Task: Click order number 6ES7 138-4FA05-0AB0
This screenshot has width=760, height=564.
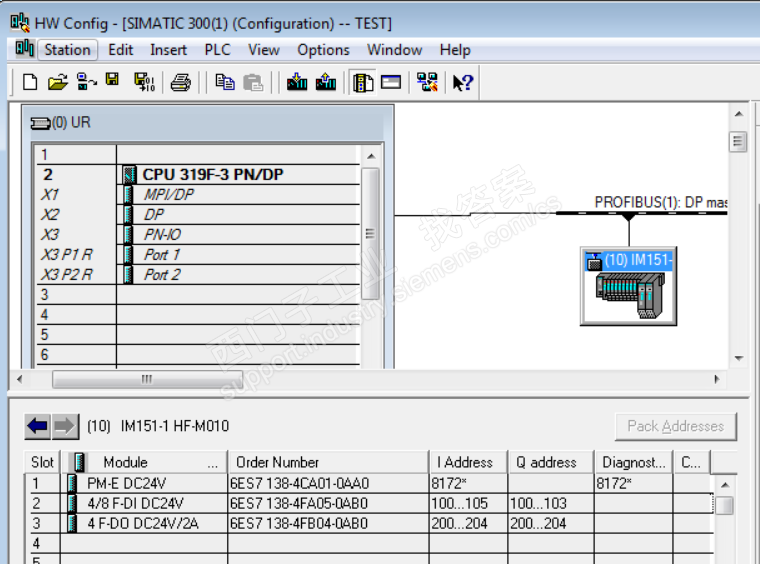Action: [299, 503]
